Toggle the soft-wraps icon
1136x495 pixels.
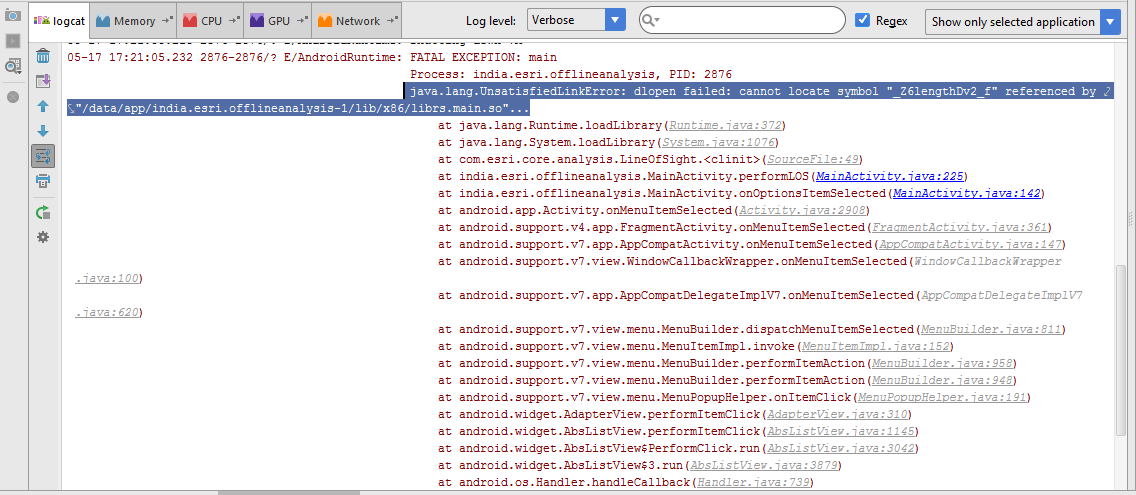click(43, 156)
